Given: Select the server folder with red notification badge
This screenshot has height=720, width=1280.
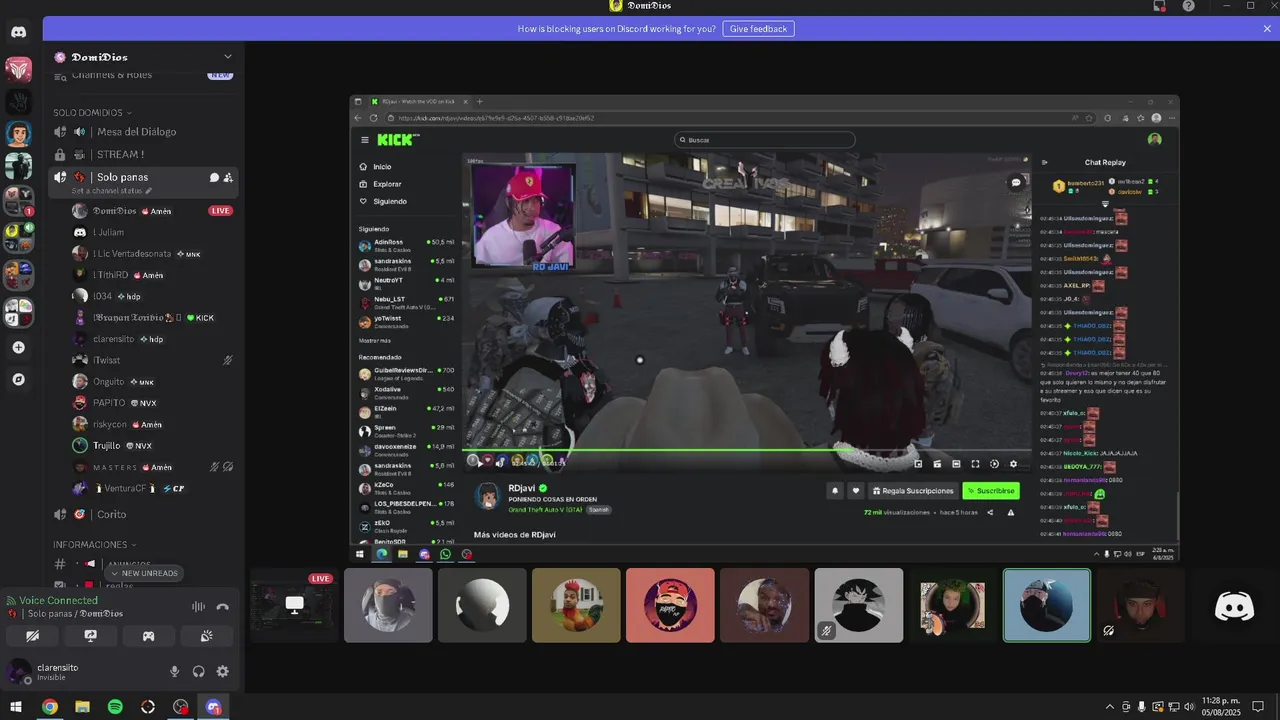Looking at the screenshot, I should (x=18, y=200).
